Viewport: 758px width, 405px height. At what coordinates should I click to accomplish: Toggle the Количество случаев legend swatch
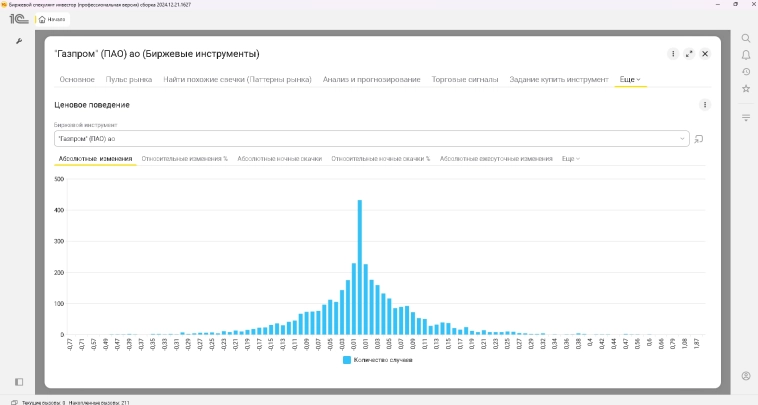347,359
